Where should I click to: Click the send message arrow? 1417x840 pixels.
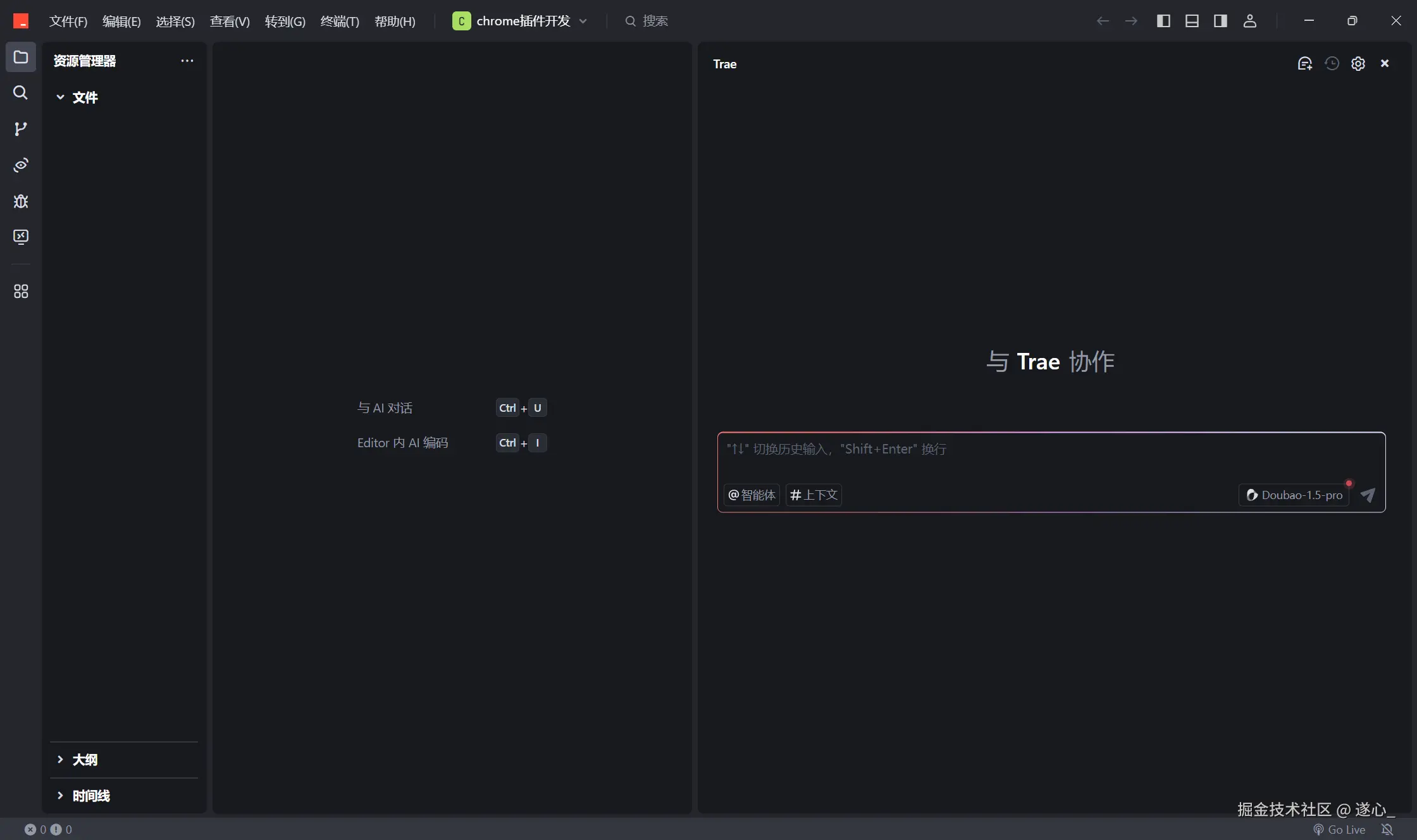coord(1368,495)
